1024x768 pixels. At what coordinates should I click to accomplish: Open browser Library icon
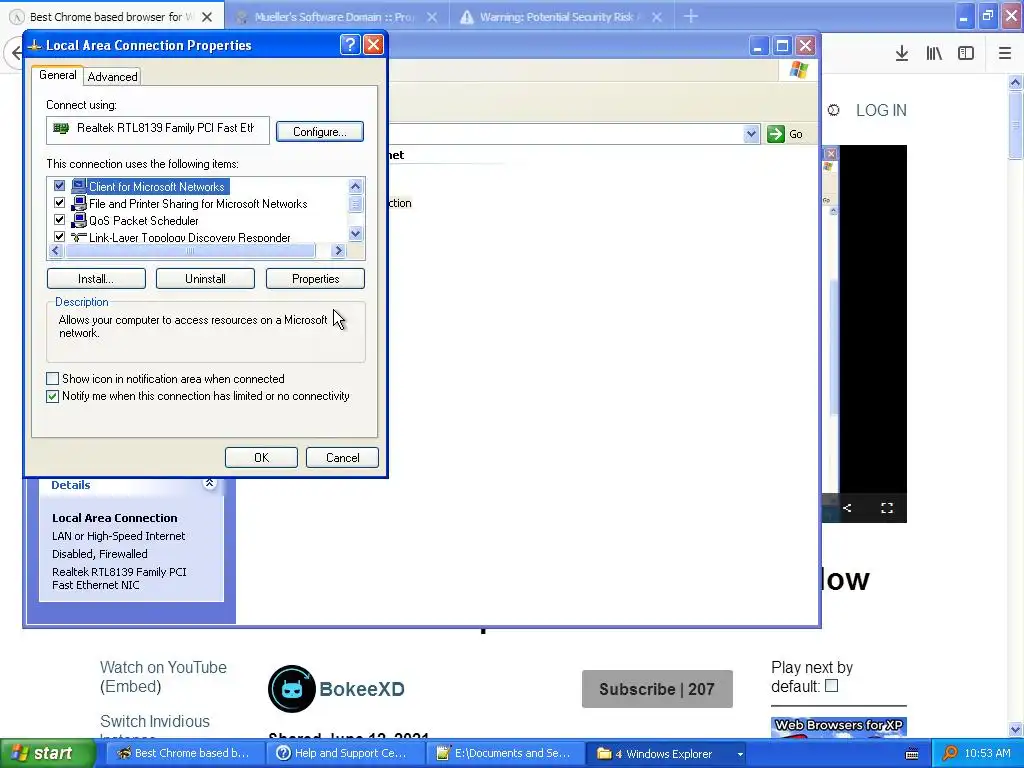[x=934, y=54]
